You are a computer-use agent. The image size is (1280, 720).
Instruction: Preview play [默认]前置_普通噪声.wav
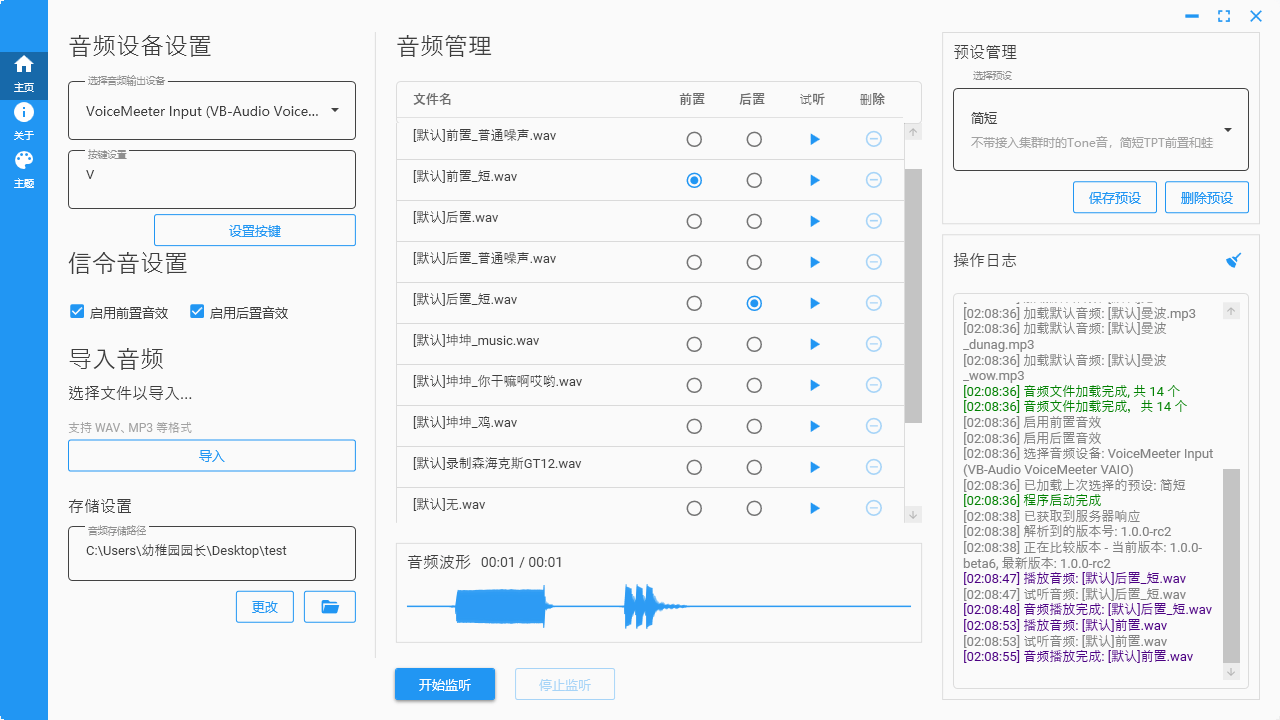pos(814,139)
